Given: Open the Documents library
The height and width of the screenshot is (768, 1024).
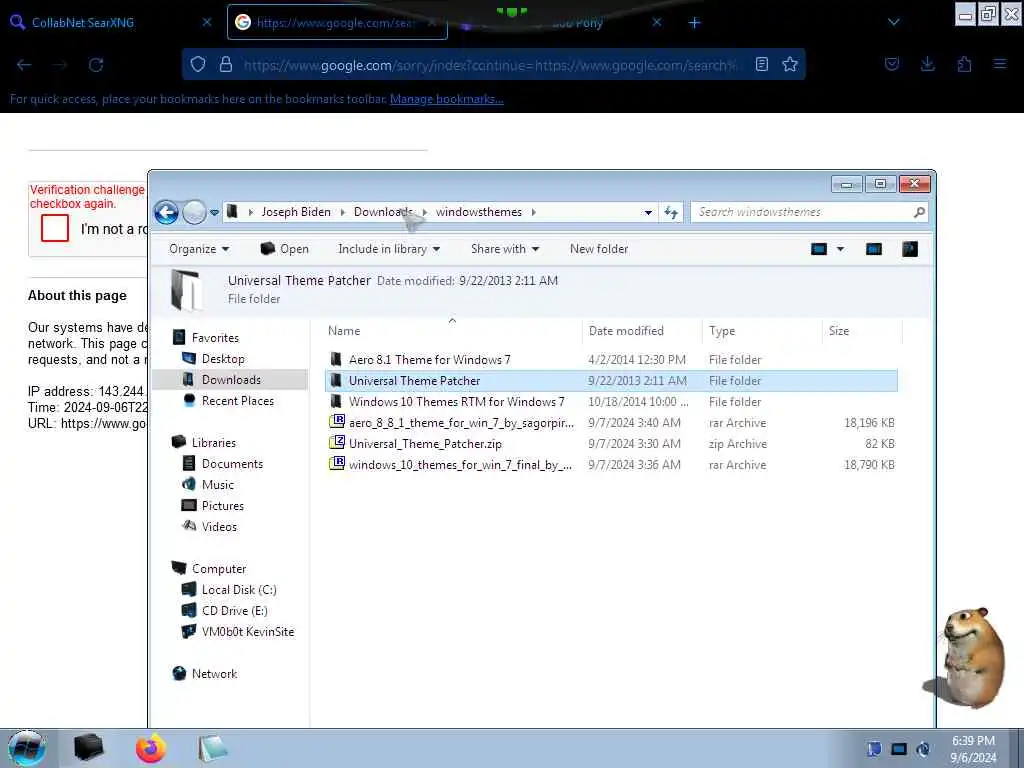Looking at the screenshot, I should click(x=232, y=464).
